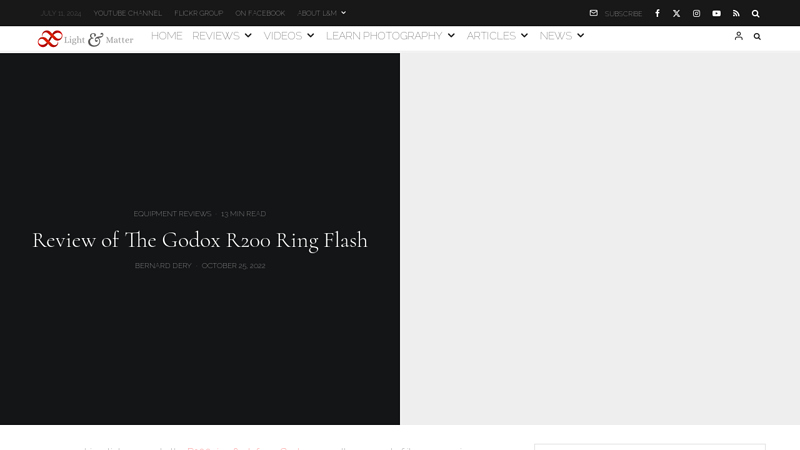Click the search icon in top black bar
Screen dimensions: 800x450
click(756, 13)
